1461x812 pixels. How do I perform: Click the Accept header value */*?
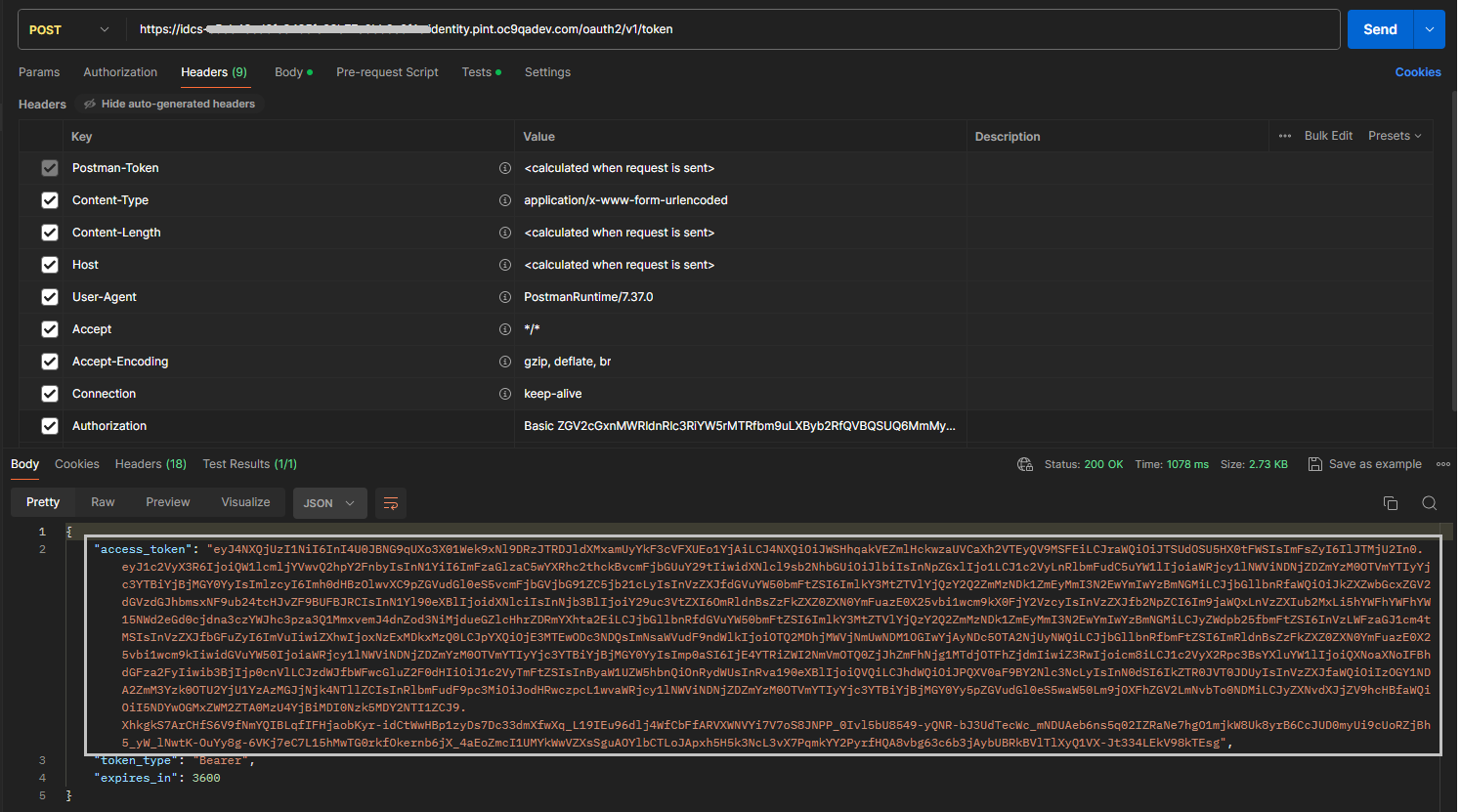[532, 329]
